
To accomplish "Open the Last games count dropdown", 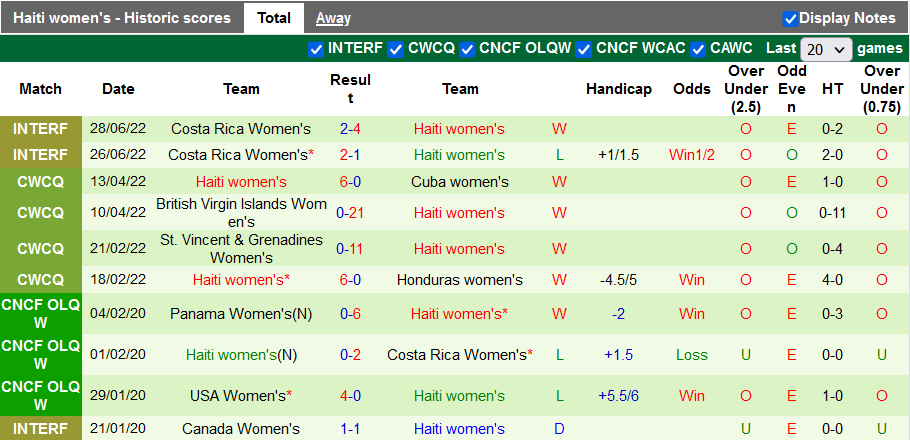I will [x=826, y=49].
